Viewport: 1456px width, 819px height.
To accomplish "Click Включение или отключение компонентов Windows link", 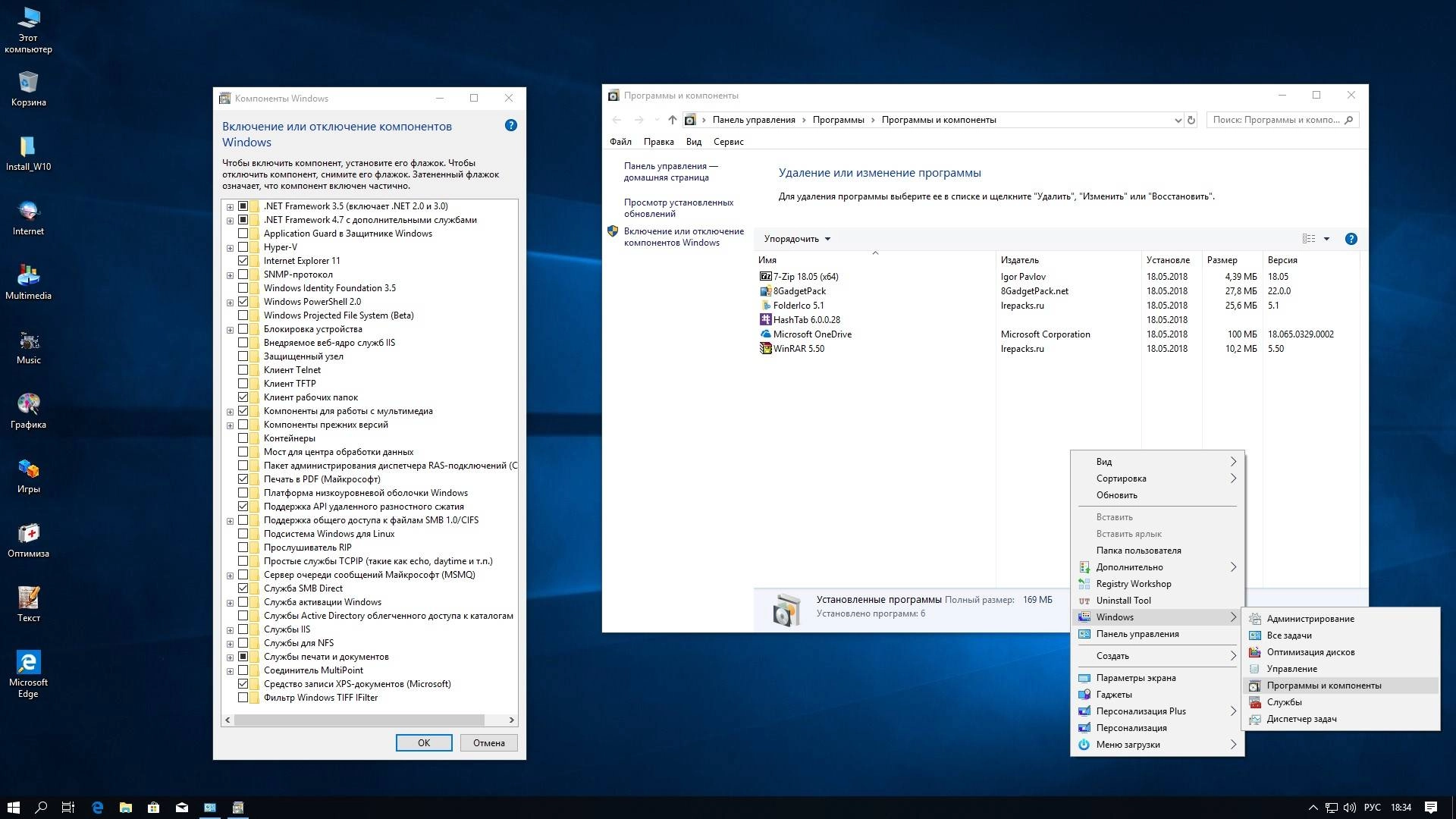I will coord(683,237).
